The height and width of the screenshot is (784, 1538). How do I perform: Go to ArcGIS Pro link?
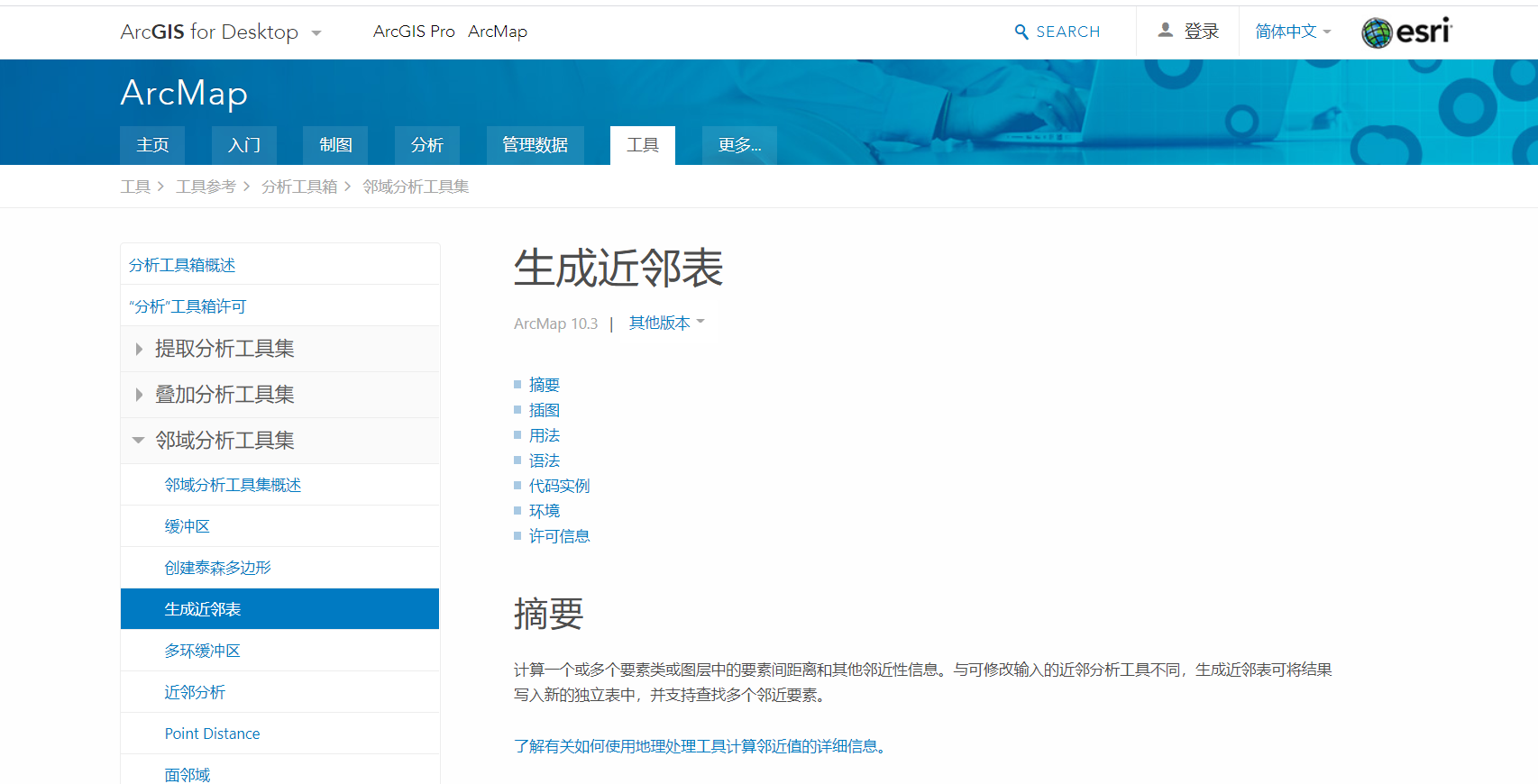pos(414,32)
